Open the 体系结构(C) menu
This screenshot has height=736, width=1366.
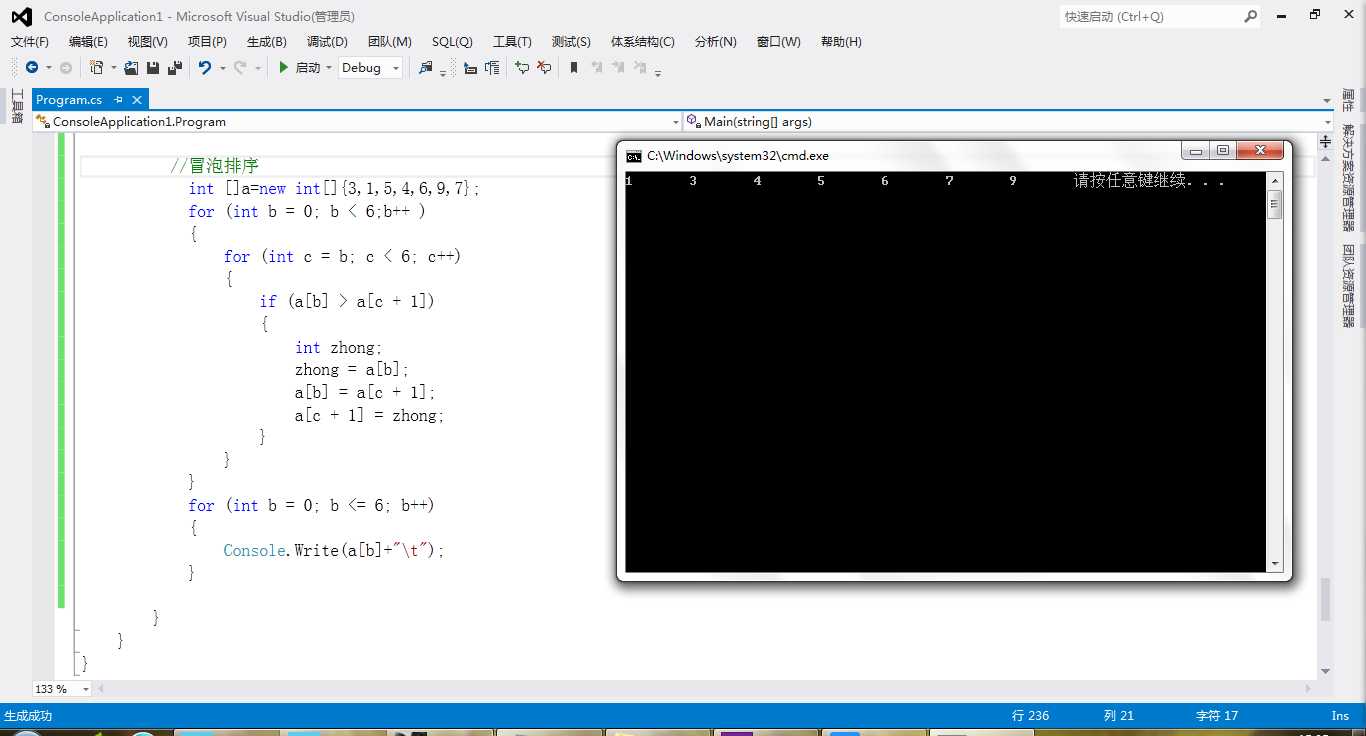[643, 41]
